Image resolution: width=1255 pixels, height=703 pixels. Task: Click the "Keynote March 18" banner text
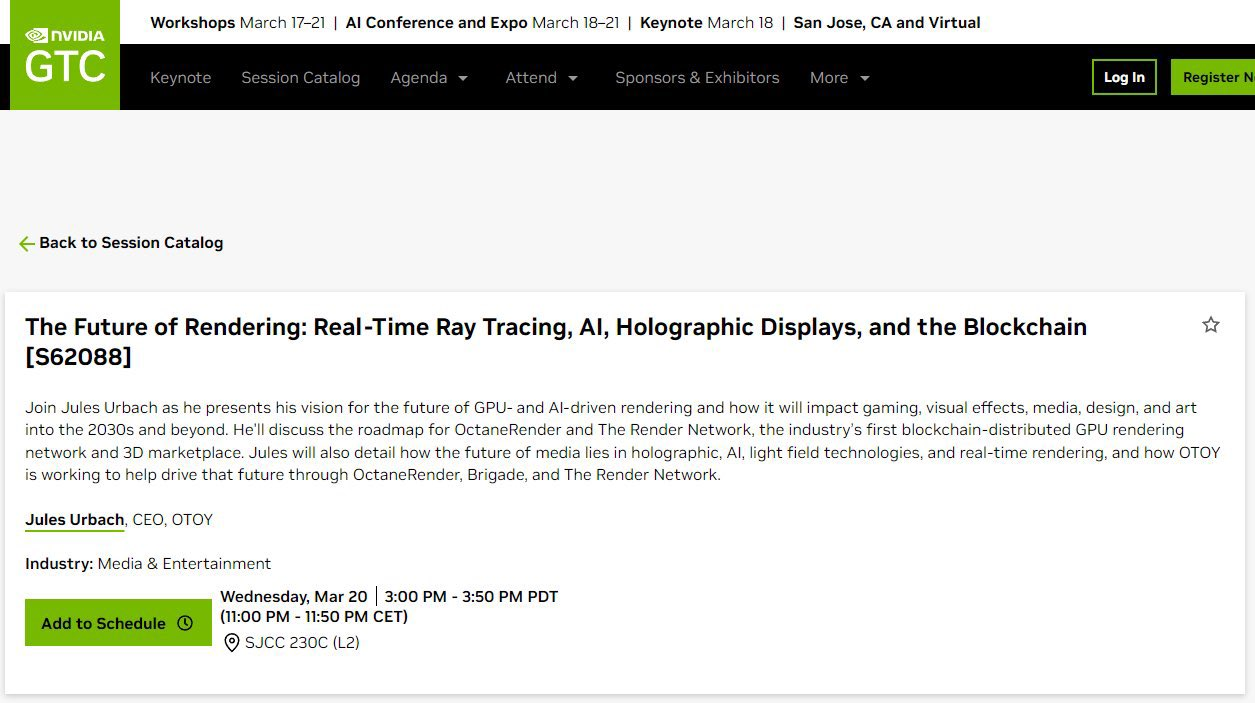click(706, 22)
